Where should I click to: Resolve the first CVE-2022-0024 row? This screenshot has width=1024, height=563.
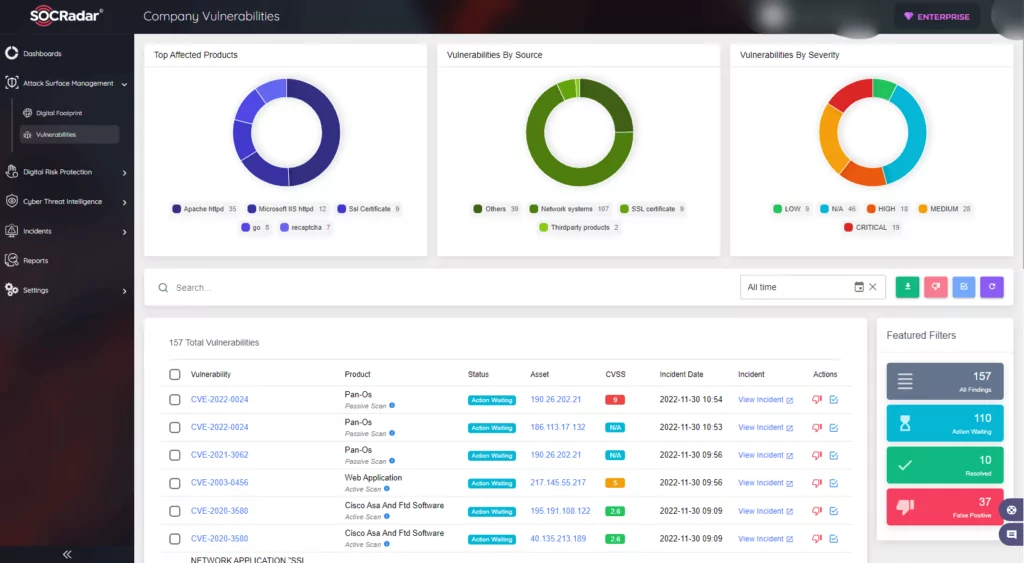(834, 400)
